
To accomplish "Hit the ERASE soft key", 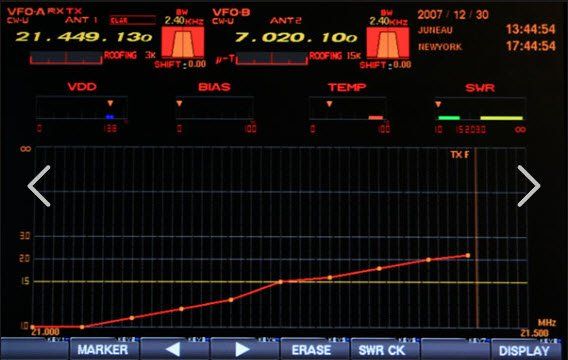I will [314, 350].
